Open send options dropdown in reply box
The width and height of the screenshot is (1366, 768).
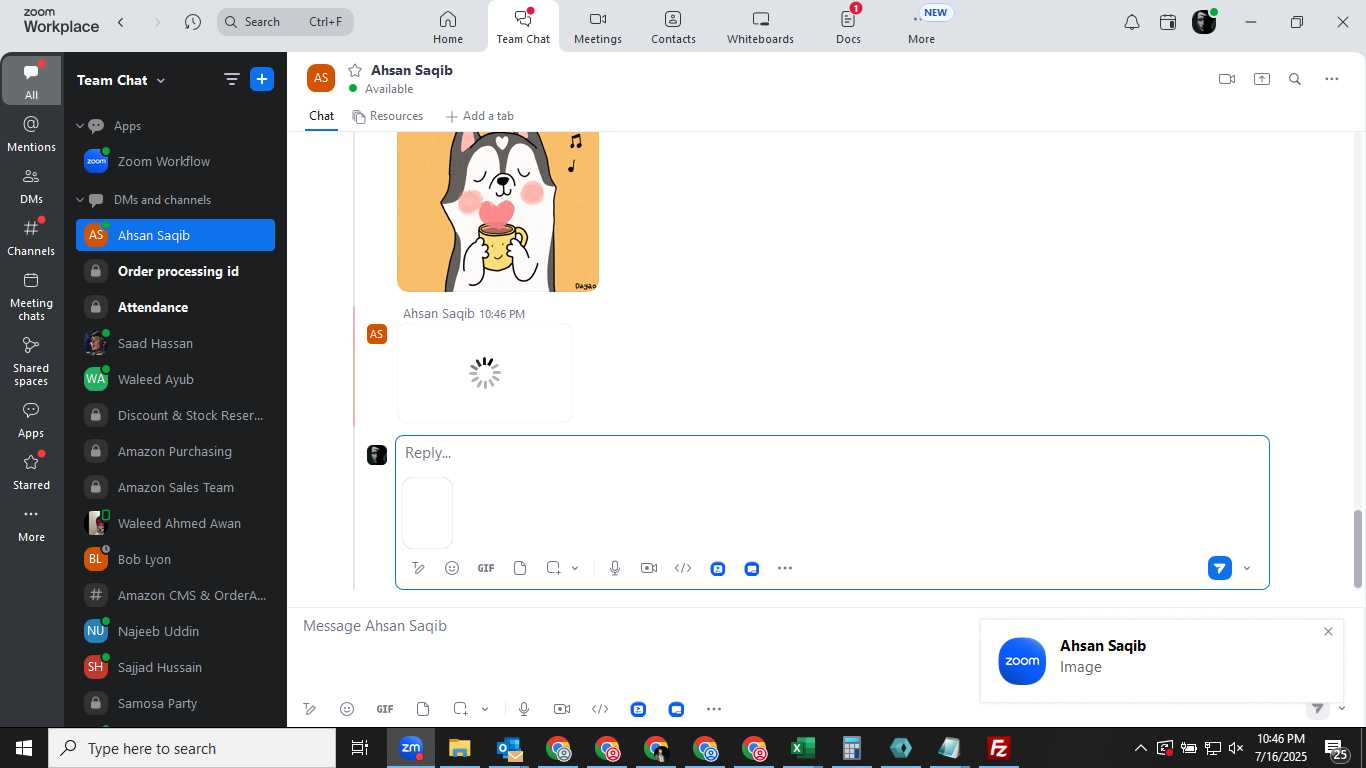pyautogui.click(x=1247, y=568)
